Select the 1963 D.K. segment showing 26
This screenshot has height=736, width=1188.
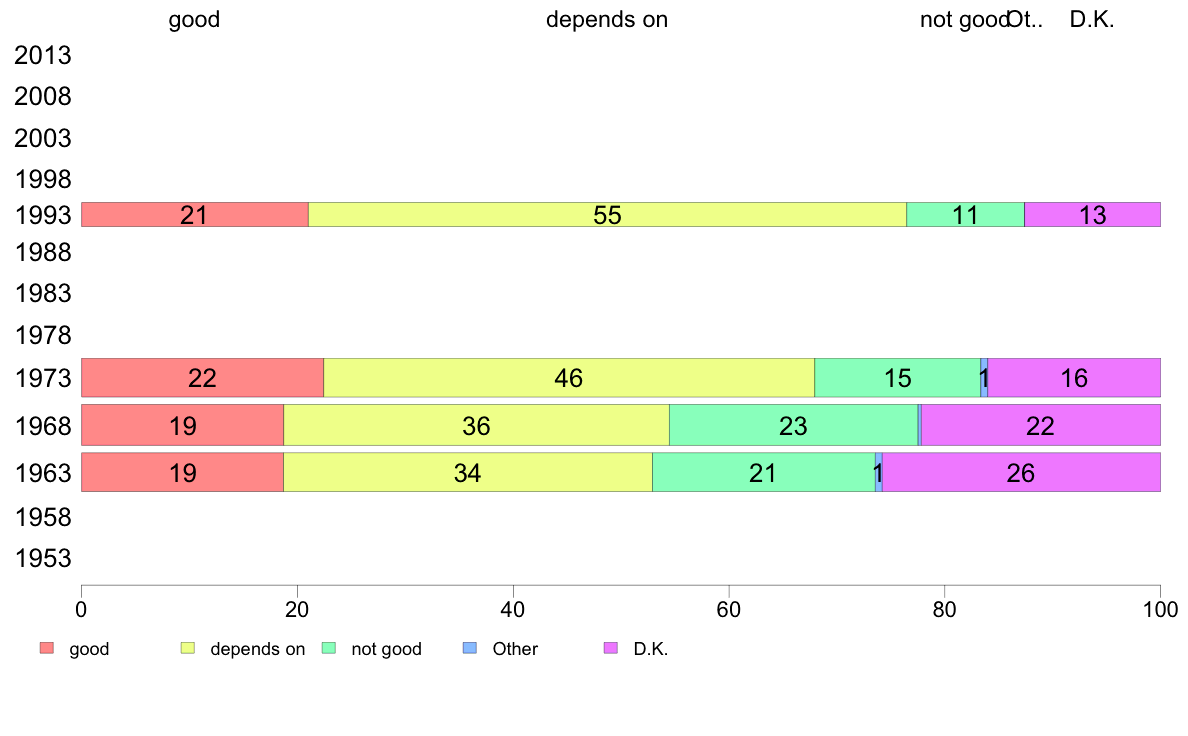point(1021,472)
